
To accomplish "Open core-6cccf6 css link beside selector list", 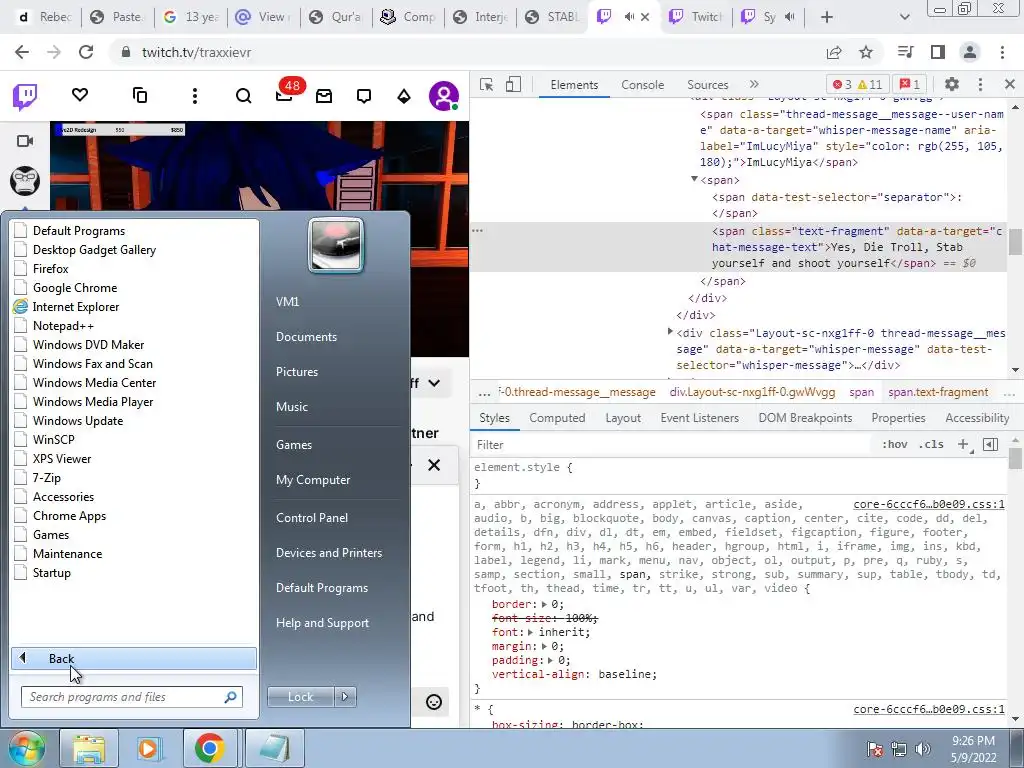I will (x=929, y=504).
